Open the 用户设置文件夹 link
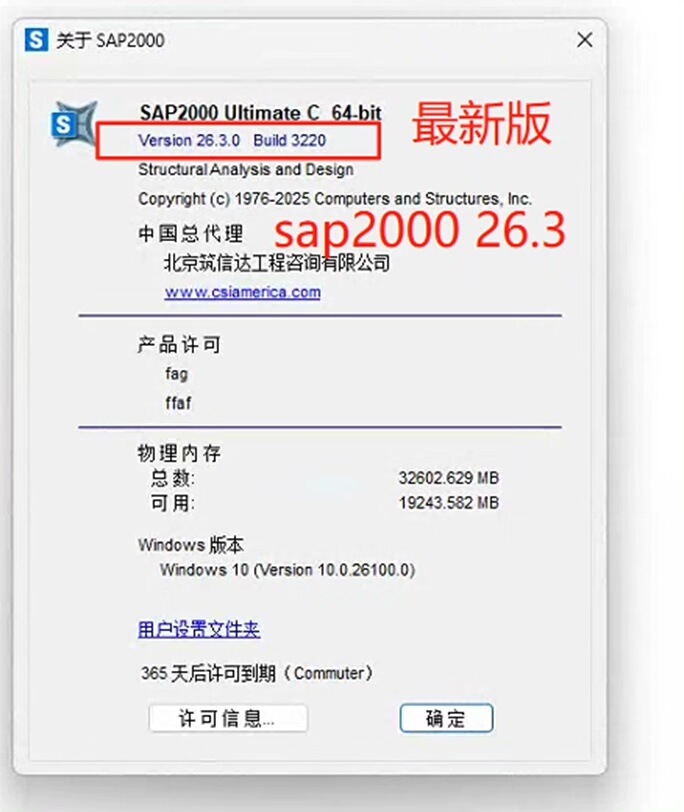This screenshot has height=812, width=684. click(199, 629)
